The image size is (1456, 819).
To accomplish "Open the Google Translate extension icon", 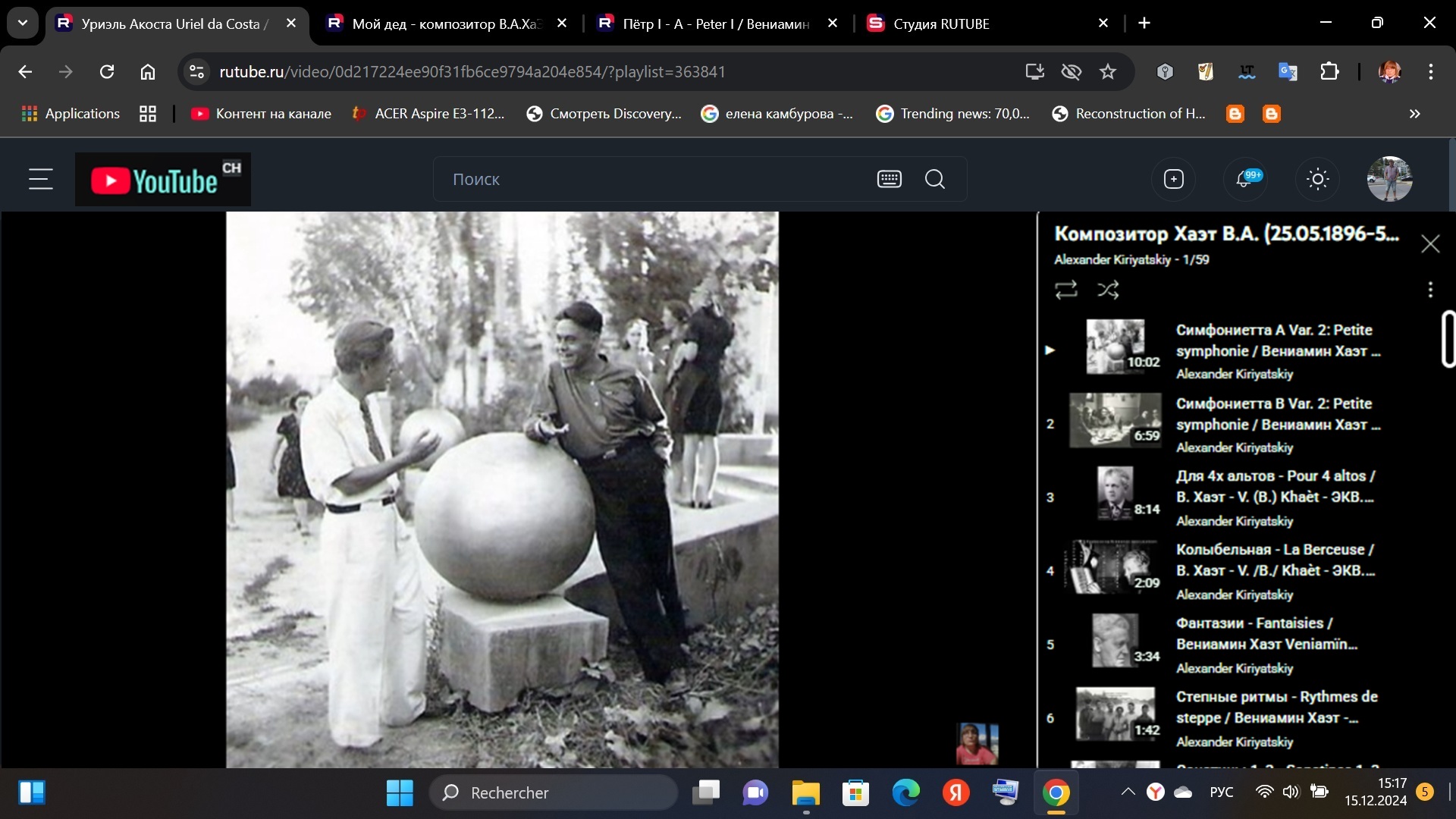I will click(1288, 72).
